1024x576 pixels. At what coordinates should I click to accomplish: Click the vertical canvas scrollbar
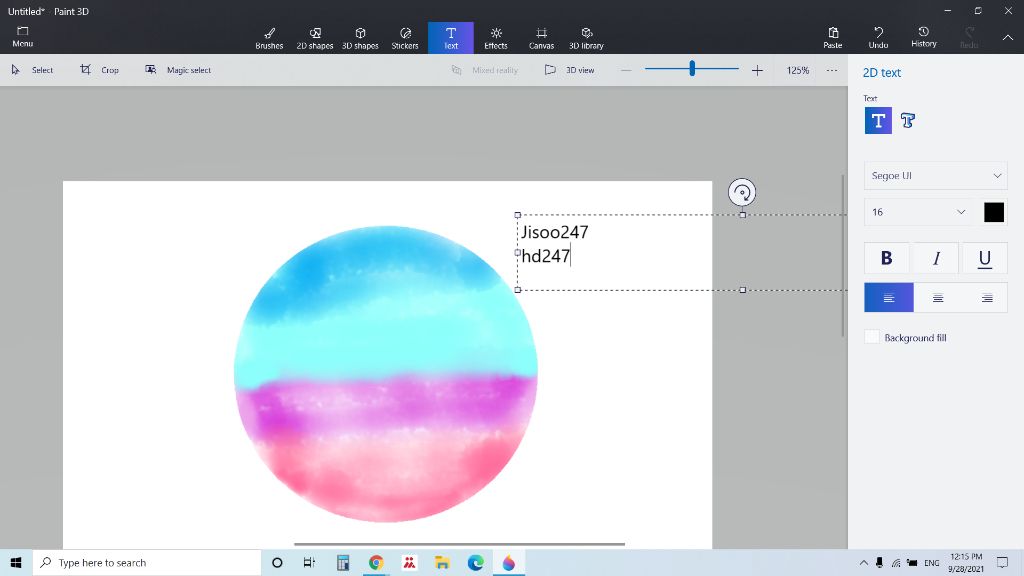click(842, 256)
